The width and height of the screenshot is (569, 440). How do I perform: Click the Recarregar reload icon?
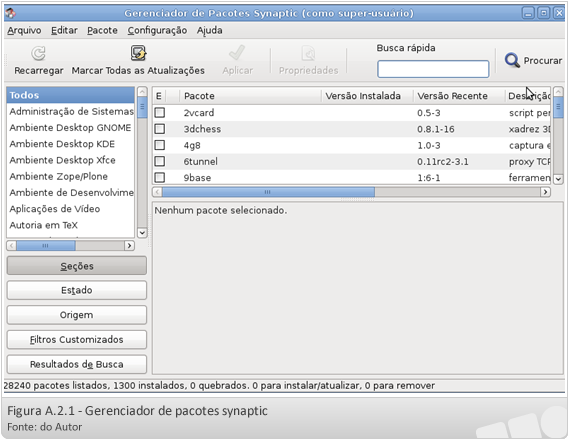38,54
